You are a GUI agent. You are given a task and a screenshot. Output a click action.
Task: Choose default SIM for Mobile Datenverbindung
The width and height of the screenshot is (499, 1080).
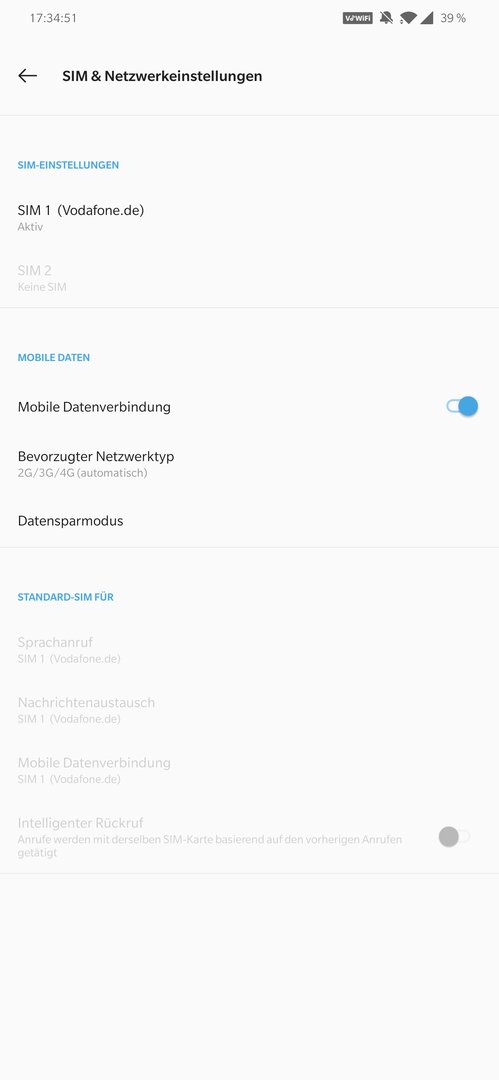250,770
